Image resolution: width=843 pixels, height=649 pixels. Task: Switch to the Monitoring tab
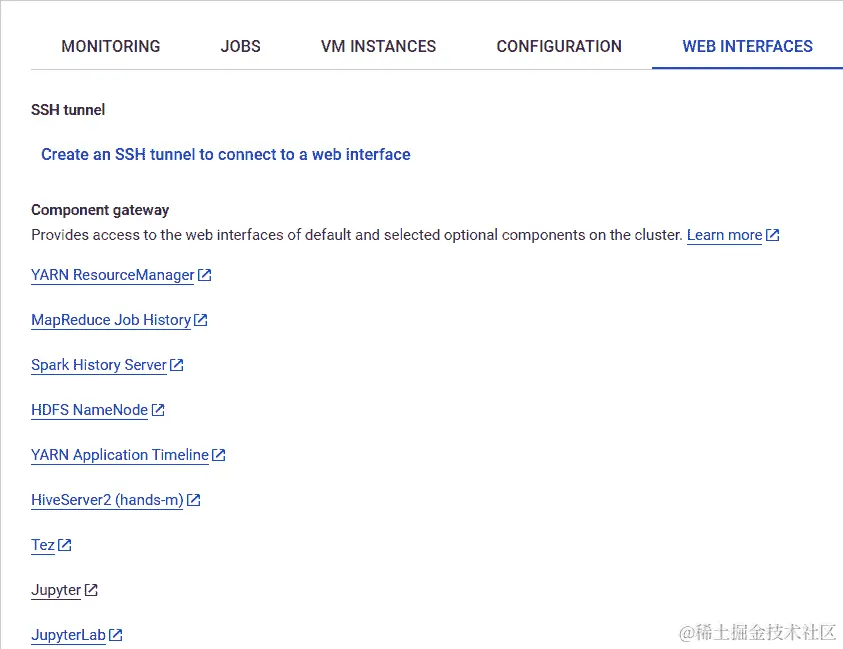pyautogui.click(x=111, y=46)
